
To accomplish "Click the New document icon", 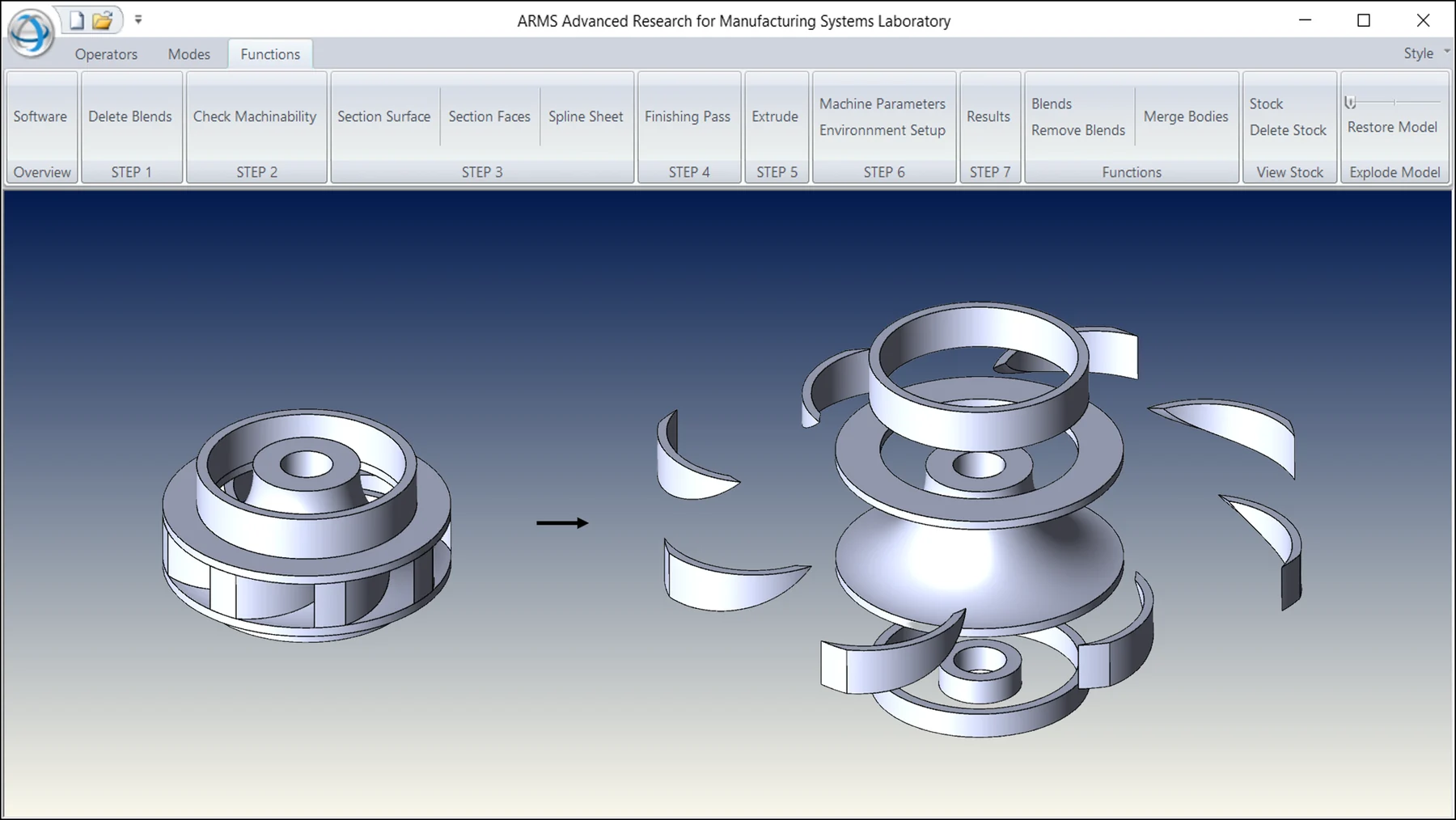I will click(77, 20).
